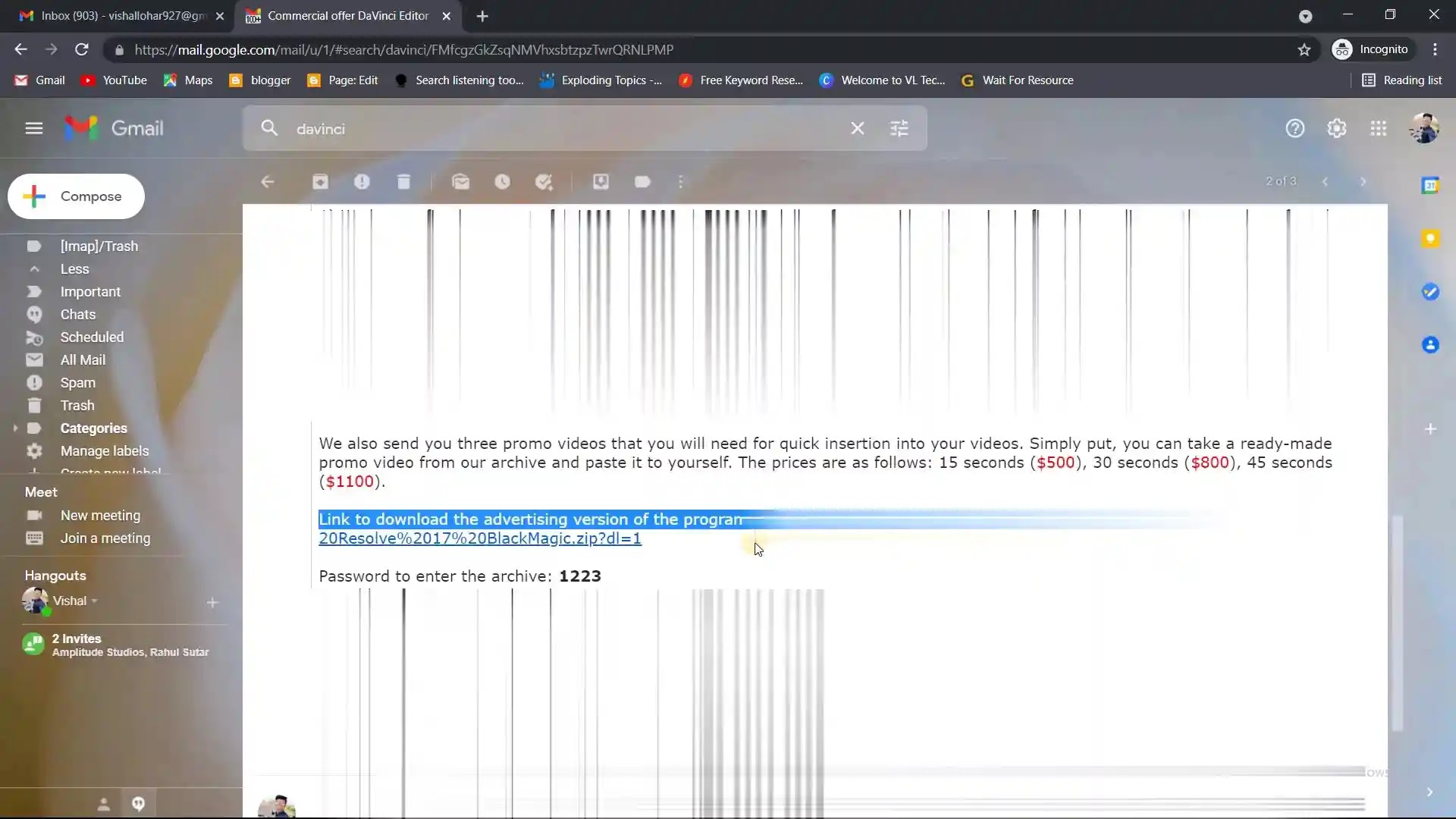
Task: Open the Spam folder in the sidebar
Action: 77,383
